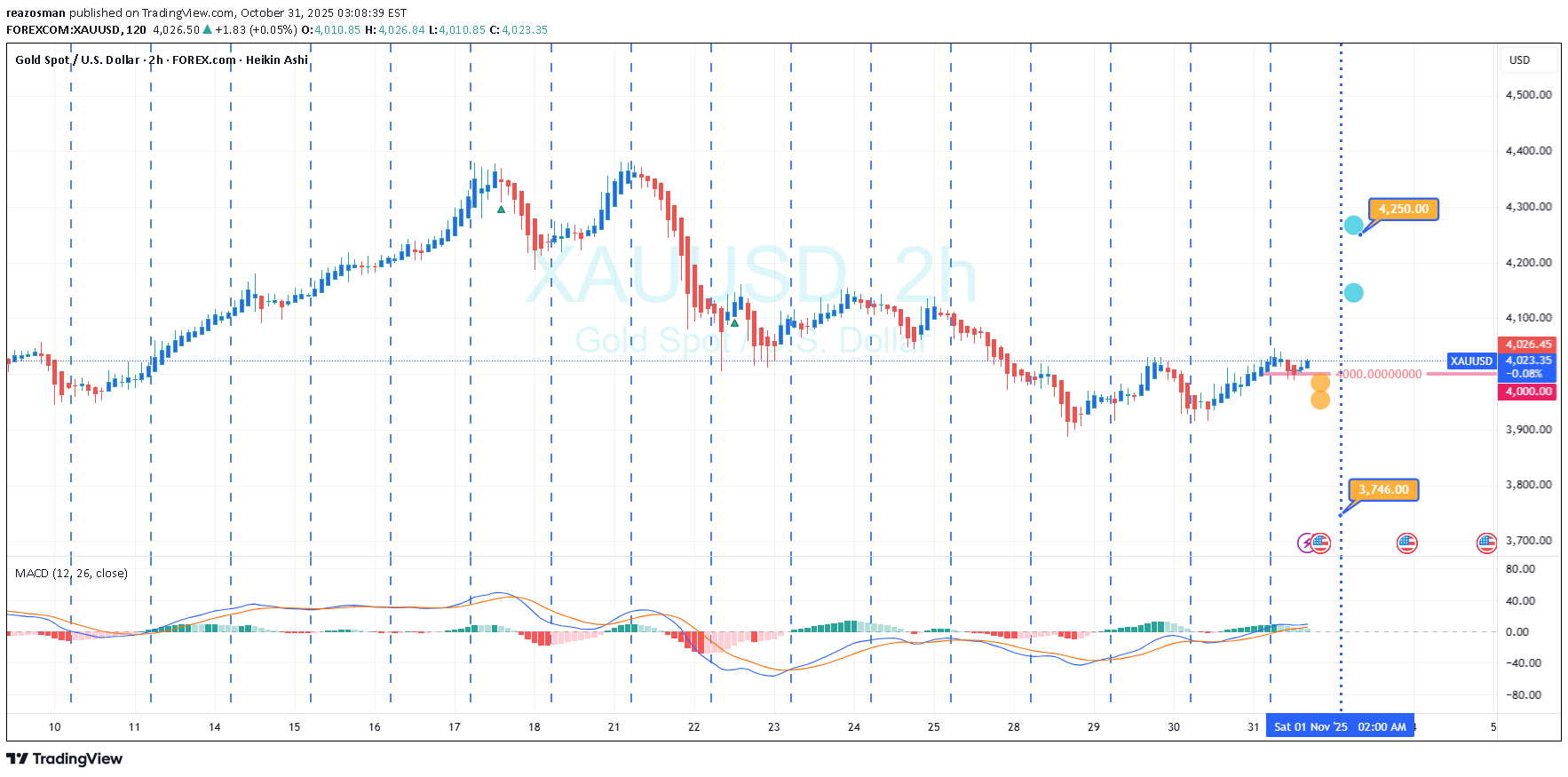Click the 4000.00000000 horizontal line label
The width and height of the screenshot is (1568, 777).
coord(1381,375)
